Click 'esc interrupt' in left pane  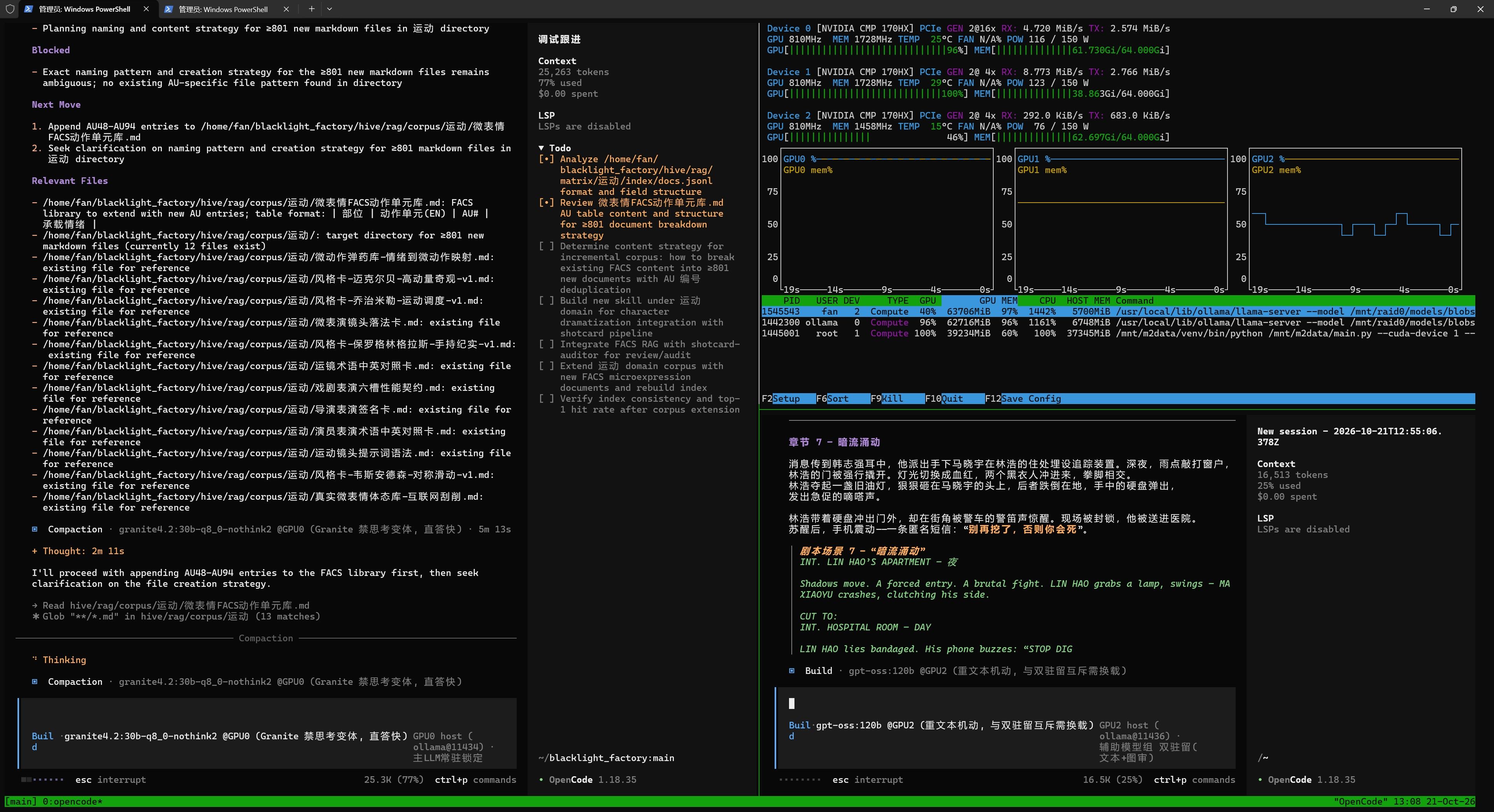[x=110, y=780]
